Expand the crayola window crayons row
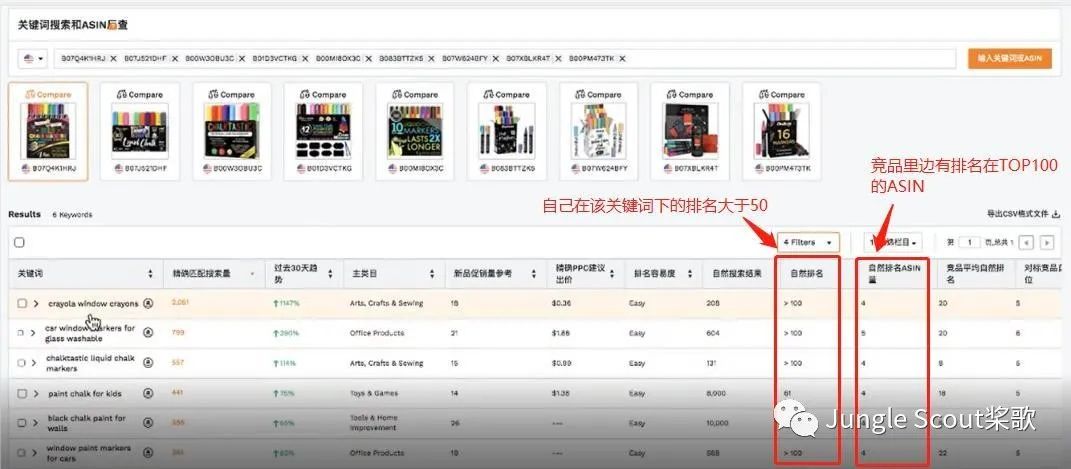 click(36, 303)
